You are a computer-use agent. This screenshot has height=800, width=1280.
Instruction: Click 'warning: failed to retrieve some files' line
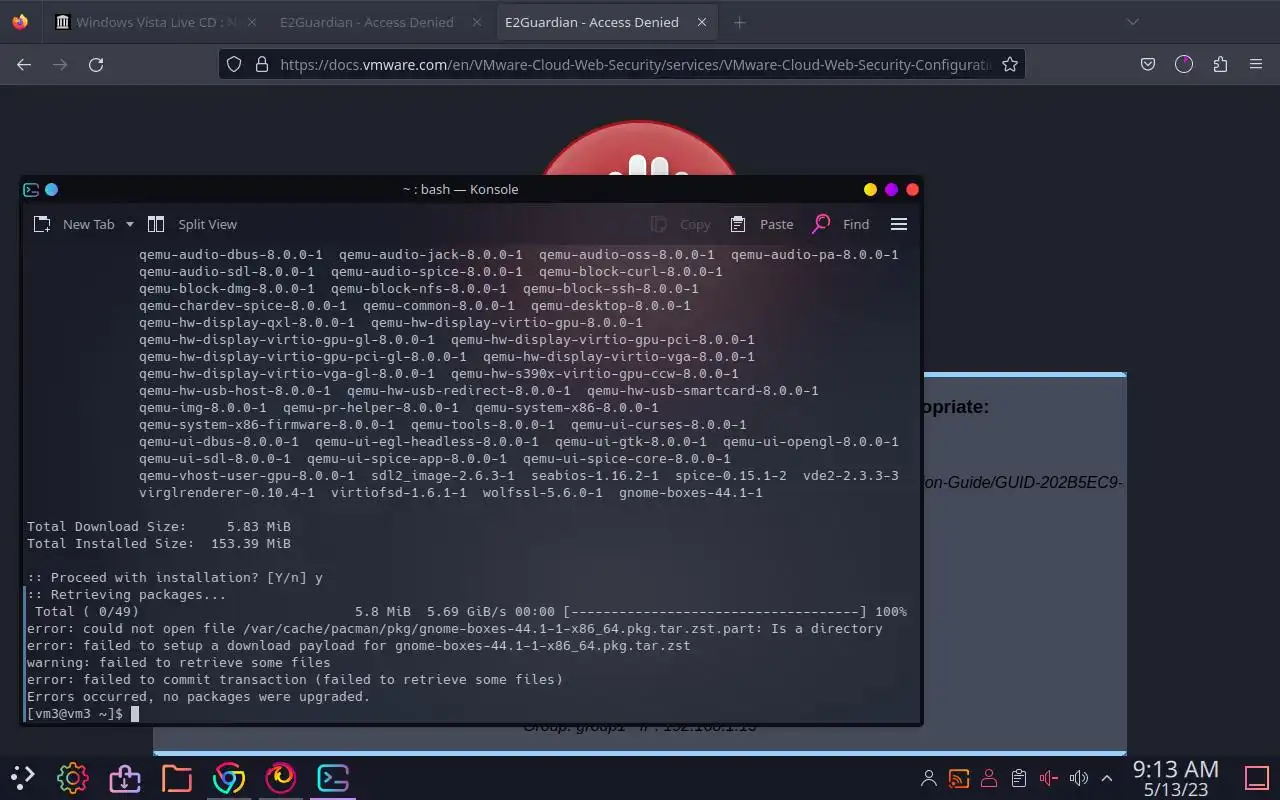point(178,662)
